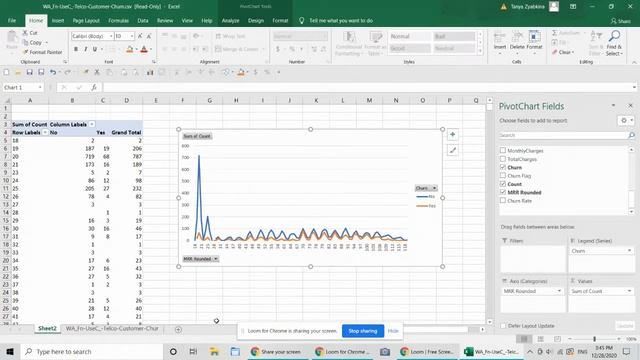Image resolution: width=640 pixels, height=360 pixels.
Task: Click the Cut icon in Clipboard group
Action: tap(25, 33)
